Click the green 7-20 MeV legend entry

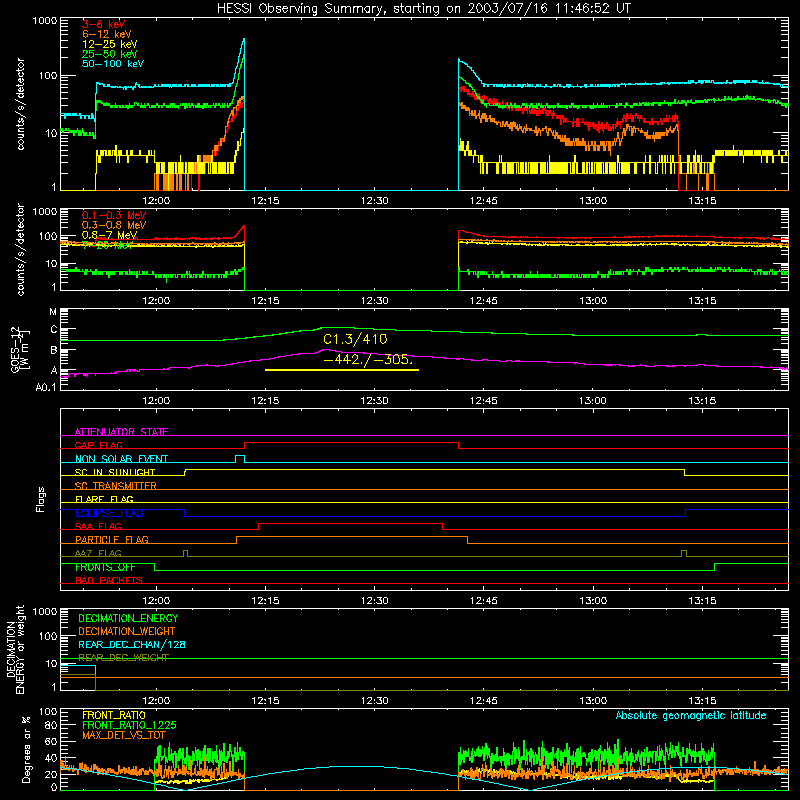(x=107, y=245)
